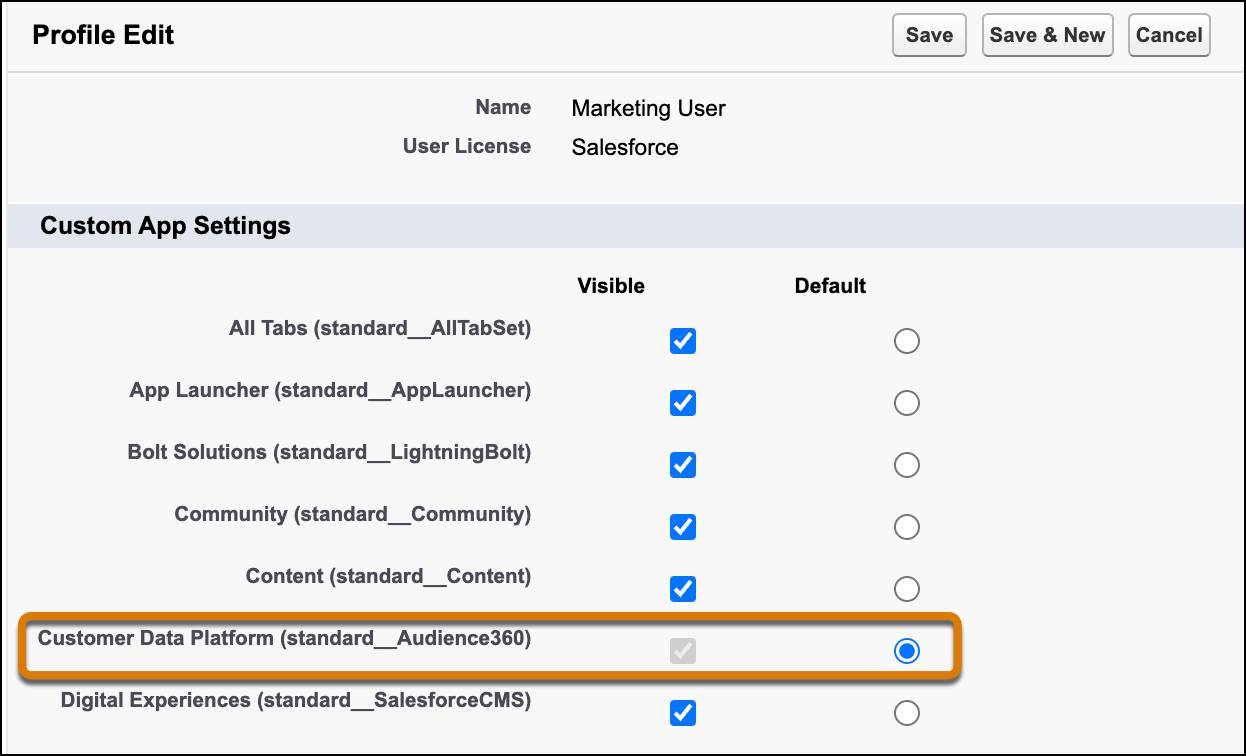Click the Custom App Settings section header
This screenshot has width=1246, height=756.
pos(165,226)
